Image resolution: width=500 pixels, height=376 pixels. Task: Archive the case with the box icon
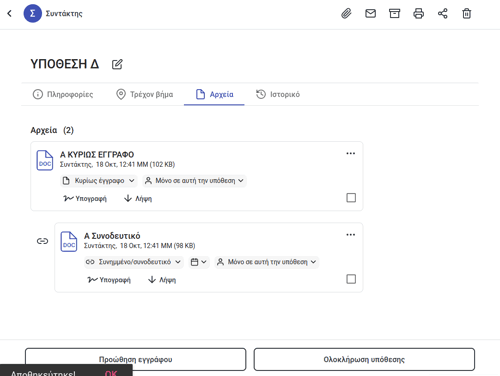(x=394, y=14)
